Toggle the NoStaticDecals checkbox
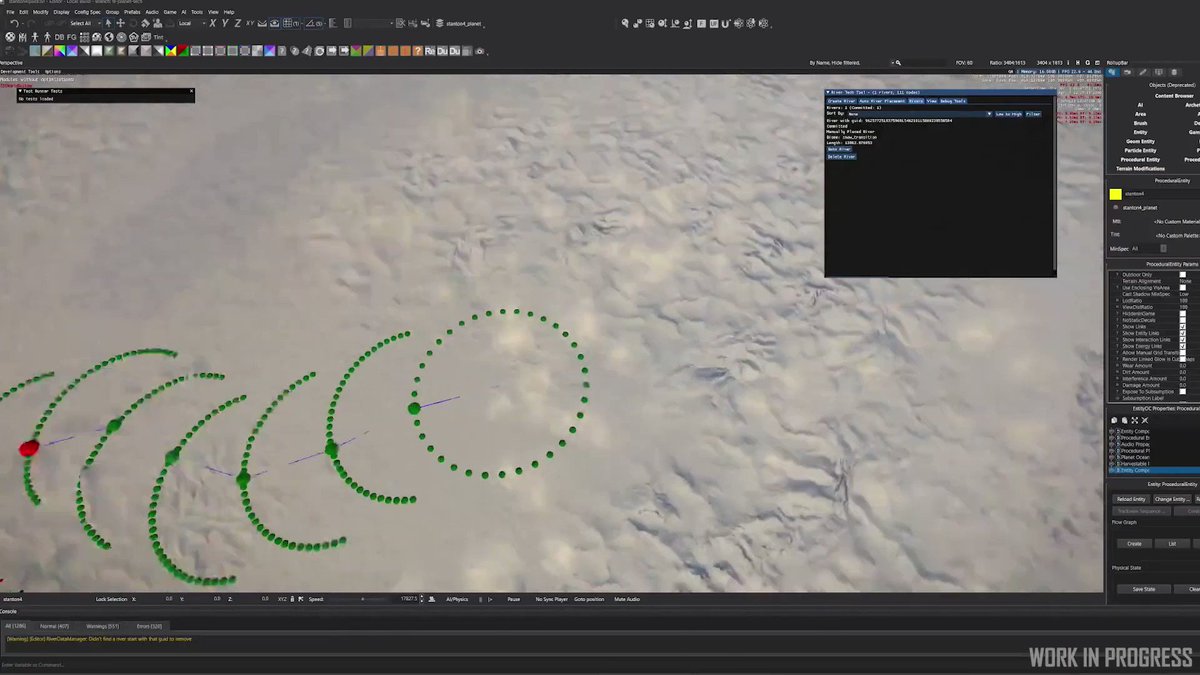 [x=1183, y=320]
